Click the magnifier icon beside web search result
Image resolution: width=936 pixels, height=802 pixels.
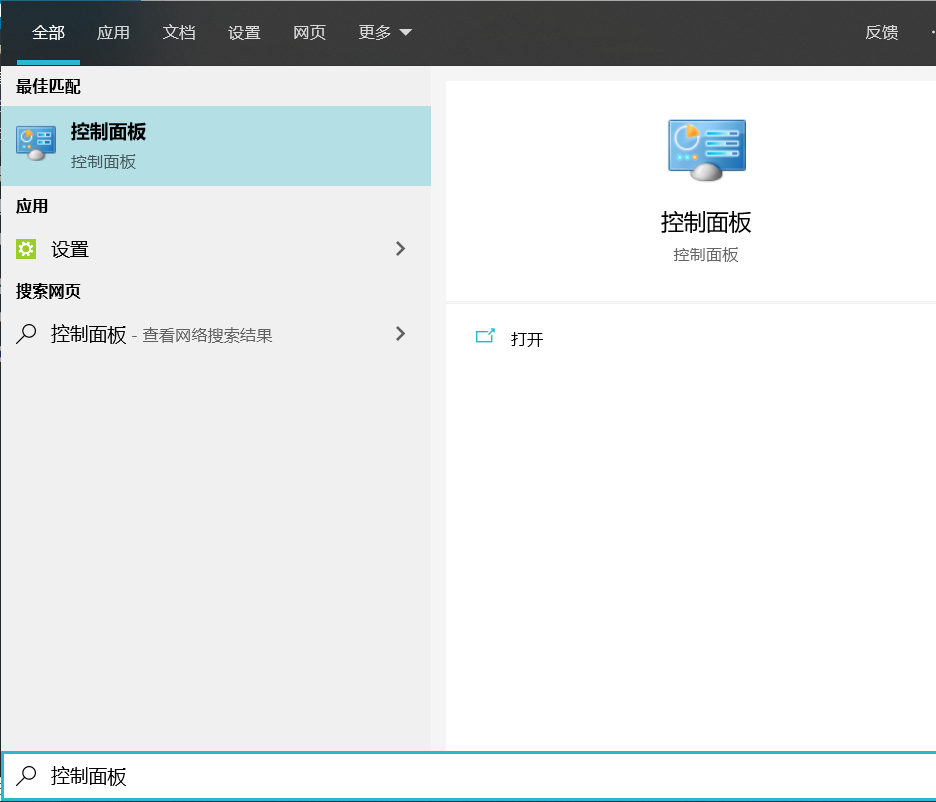tap(27, 334)
